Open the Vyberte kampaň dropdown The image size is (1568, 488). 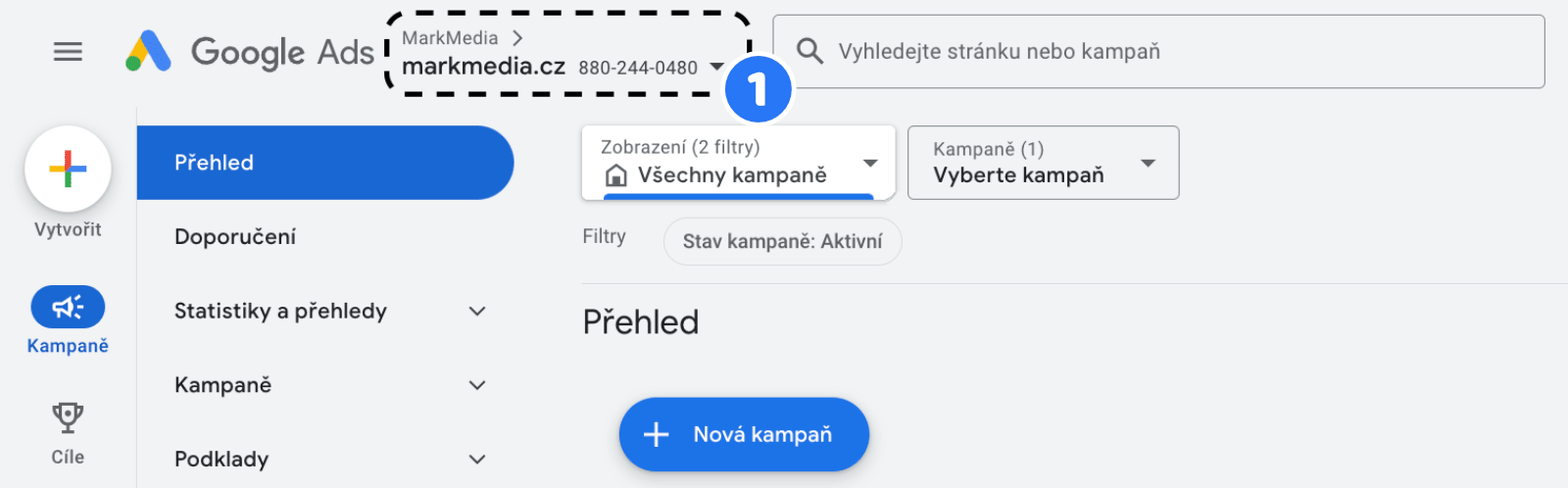tap(1149, 163)
